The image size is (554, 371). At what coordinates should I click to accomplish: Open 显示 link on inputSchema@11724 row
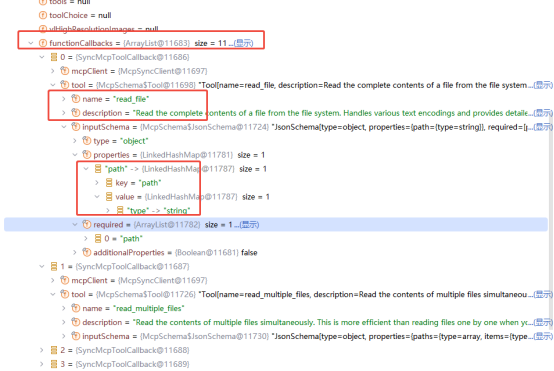(543, 127)
